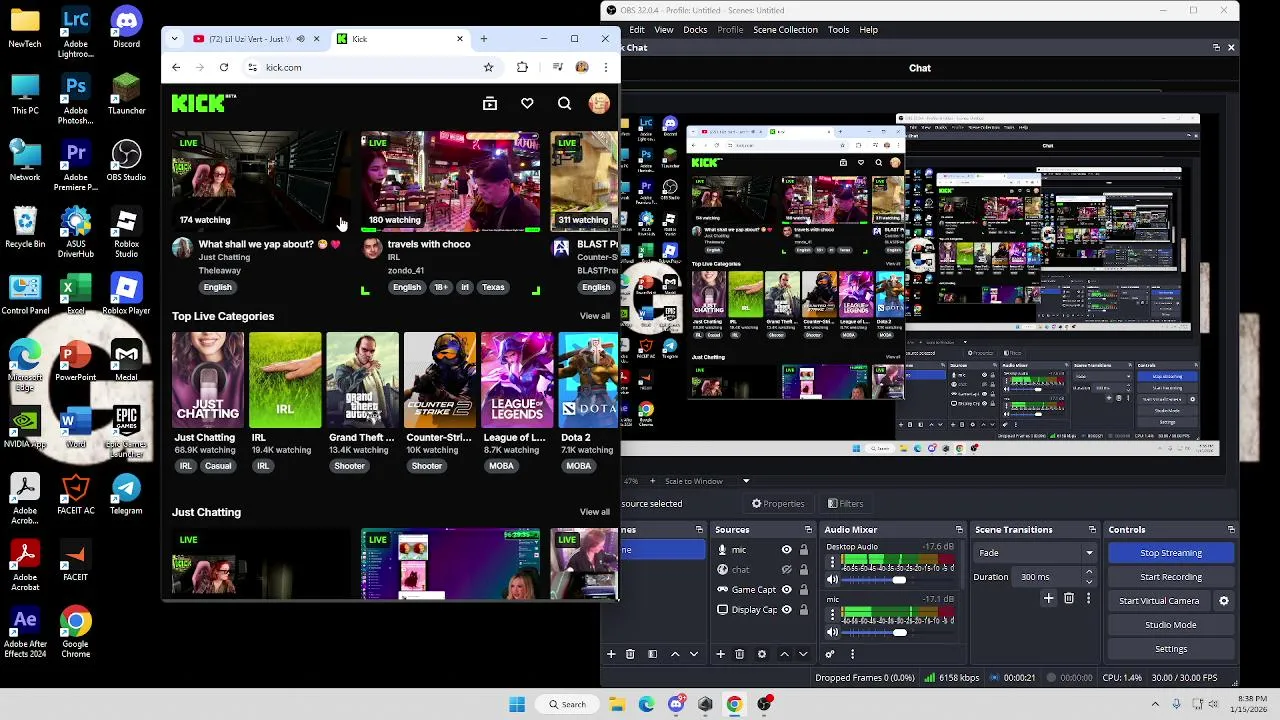The image size is (1280, 720).
Task: Open the Kick user avatar menu
Action: pos(599,103)
